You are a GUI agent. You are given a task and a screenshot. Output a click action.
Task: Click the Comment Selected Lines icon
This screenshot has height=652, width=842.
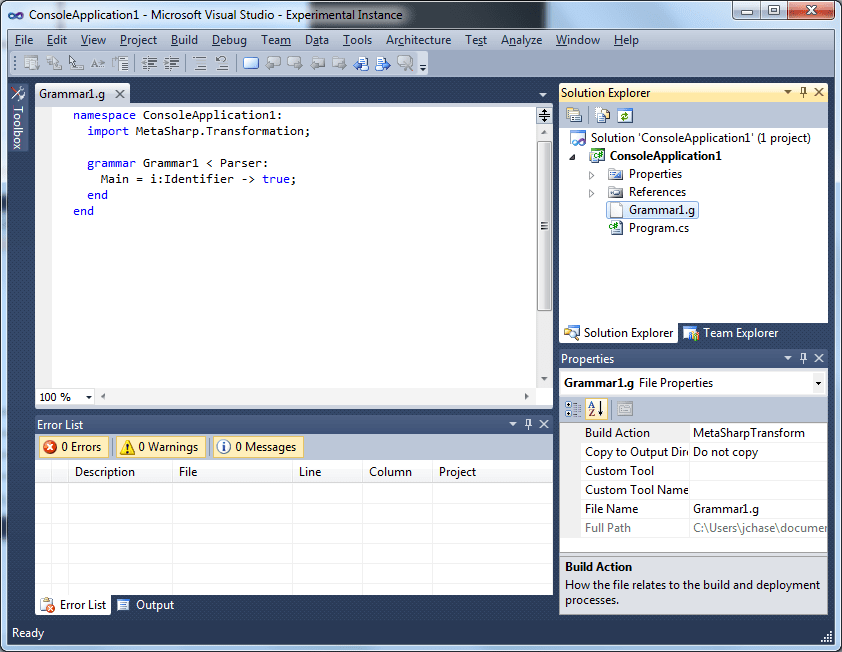(200, 63)
